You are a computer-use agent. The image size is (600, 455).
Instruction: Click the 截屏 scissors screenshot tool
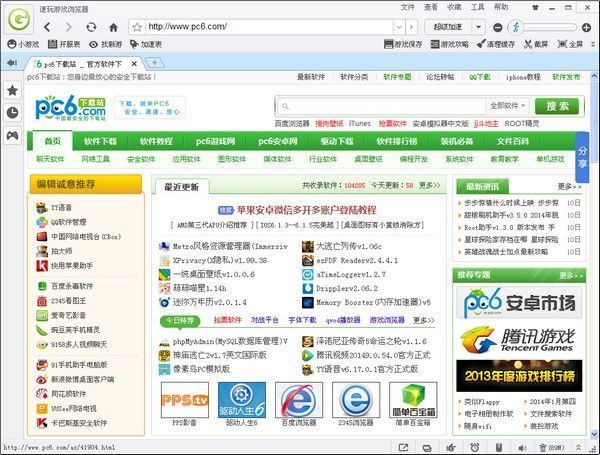(x=536, y=44)
